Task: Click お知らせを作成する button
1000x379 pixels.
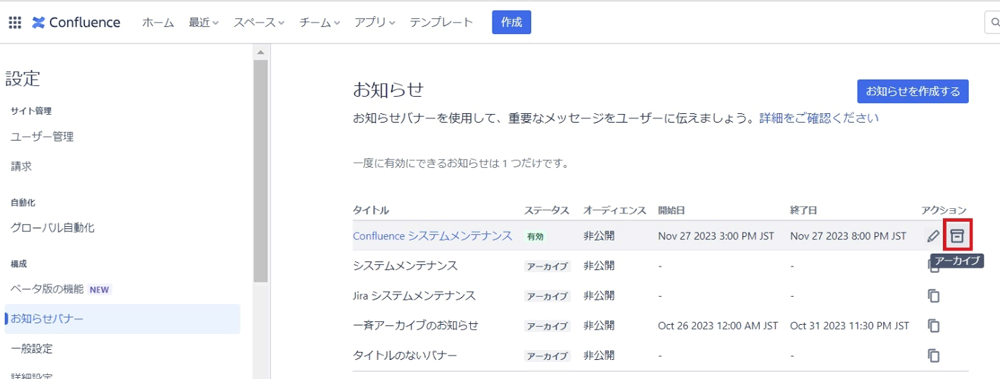Action: point(913,91)
